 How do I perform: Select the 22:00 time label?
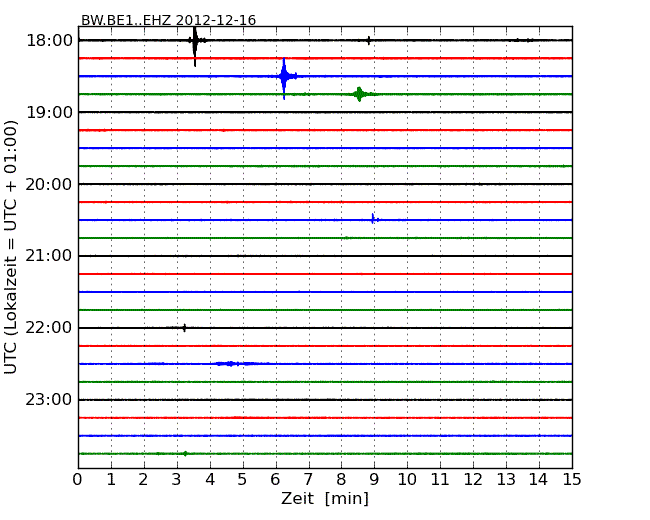pos(49,328)
